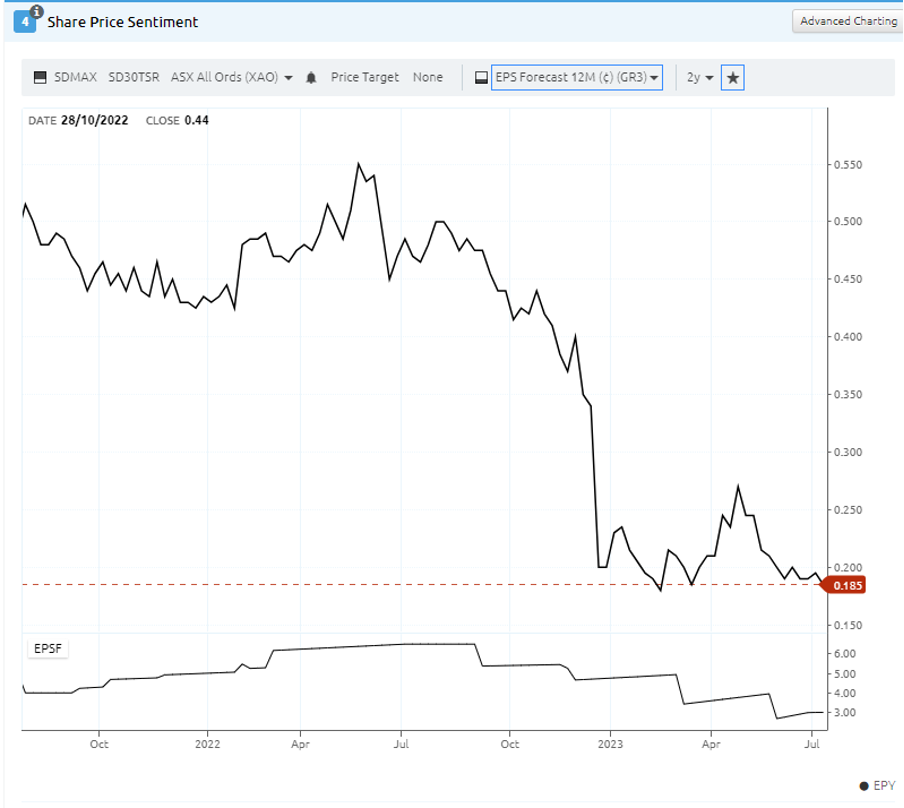Click the EPSF indicator label
Screen dimensions: 904x808
[48, 649]
